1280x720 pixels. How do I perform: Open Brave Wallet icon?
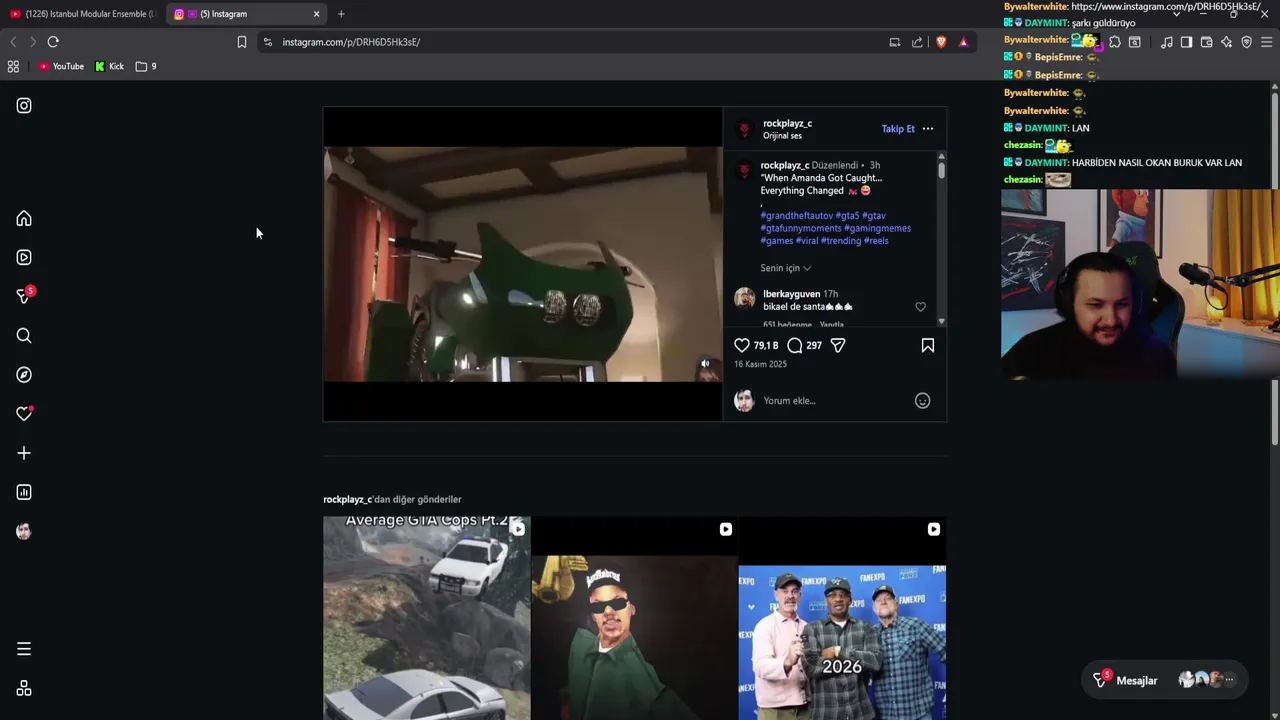[x=1206, y=42]
